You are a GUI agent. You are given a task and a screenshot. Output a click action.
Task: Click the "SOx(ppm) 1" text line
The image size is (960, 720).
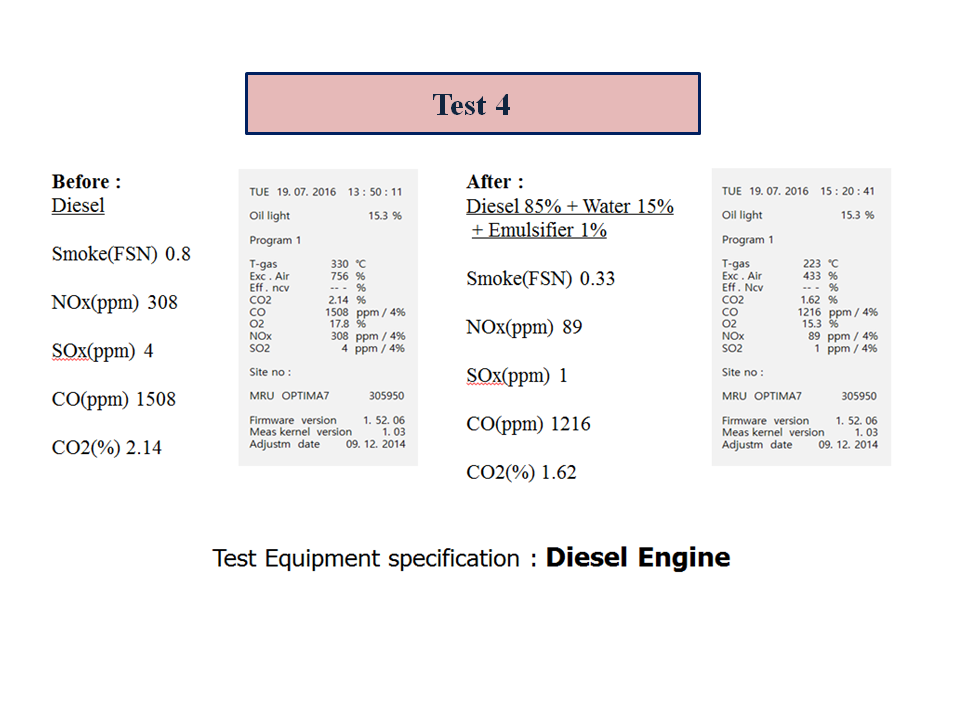pos(517,375)
